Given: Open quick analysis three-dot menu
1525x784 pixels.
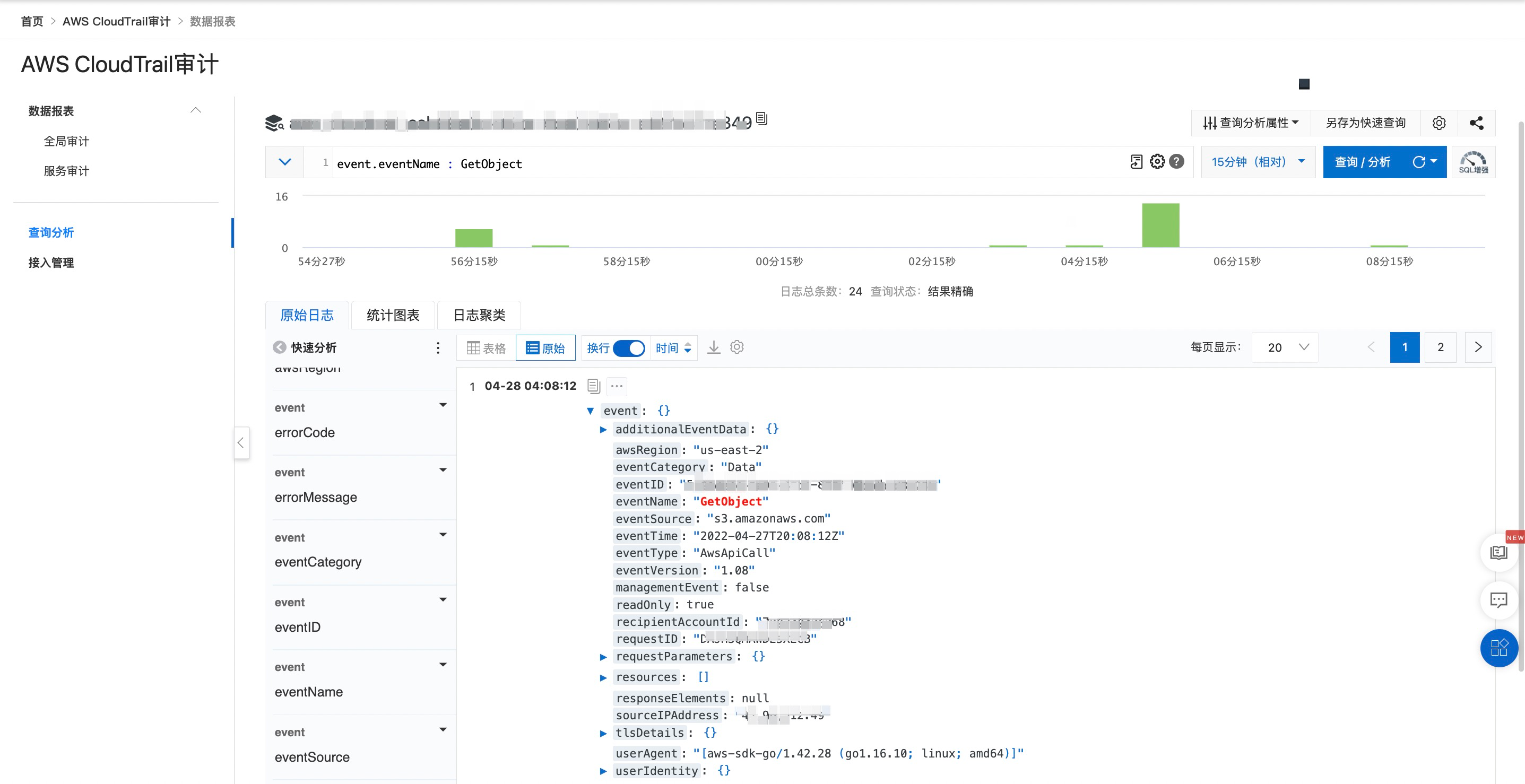Looking at the screenshot, I should [x=438, y=347].
